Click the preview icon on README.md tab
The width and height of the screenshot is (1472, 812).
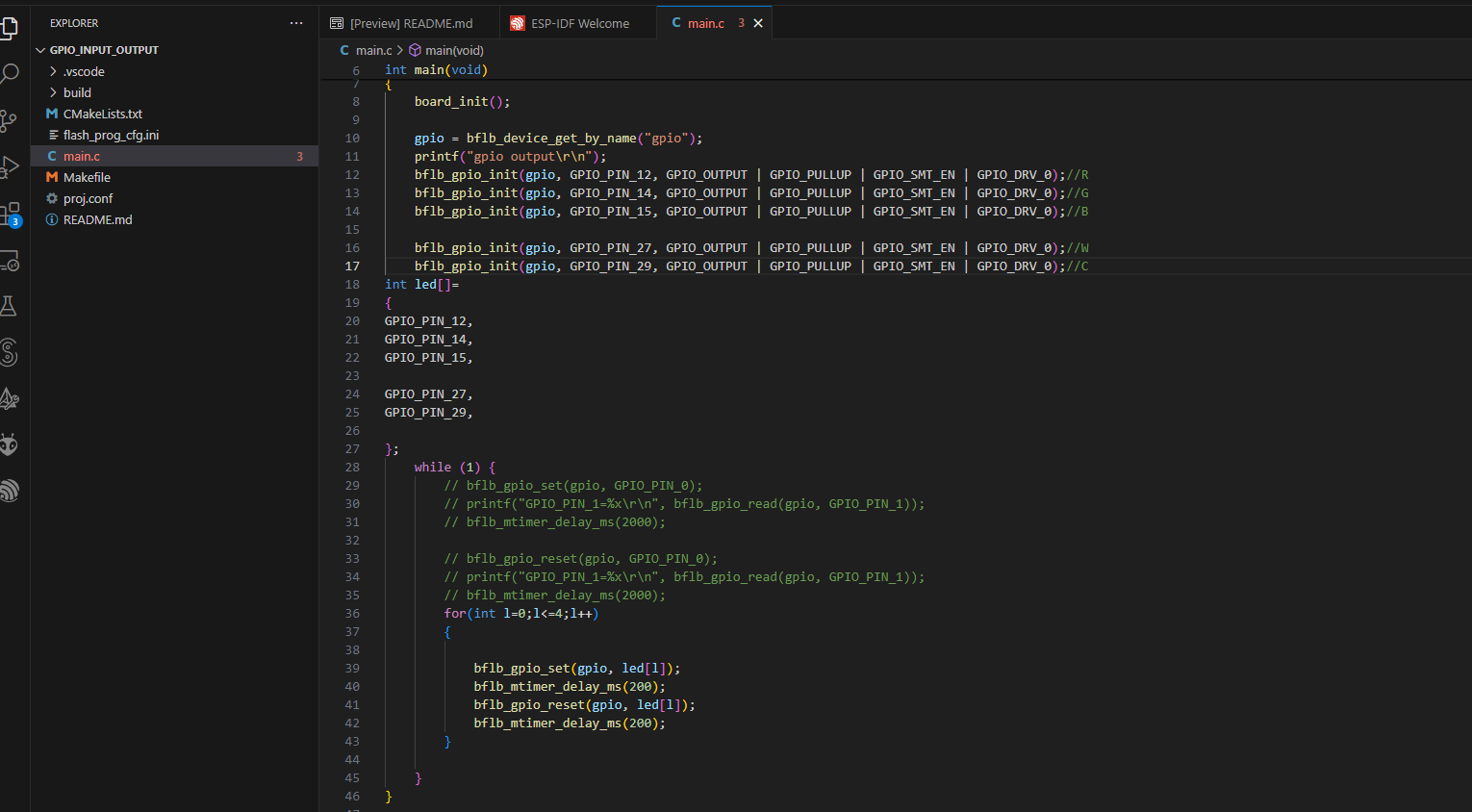coord(337,23)
